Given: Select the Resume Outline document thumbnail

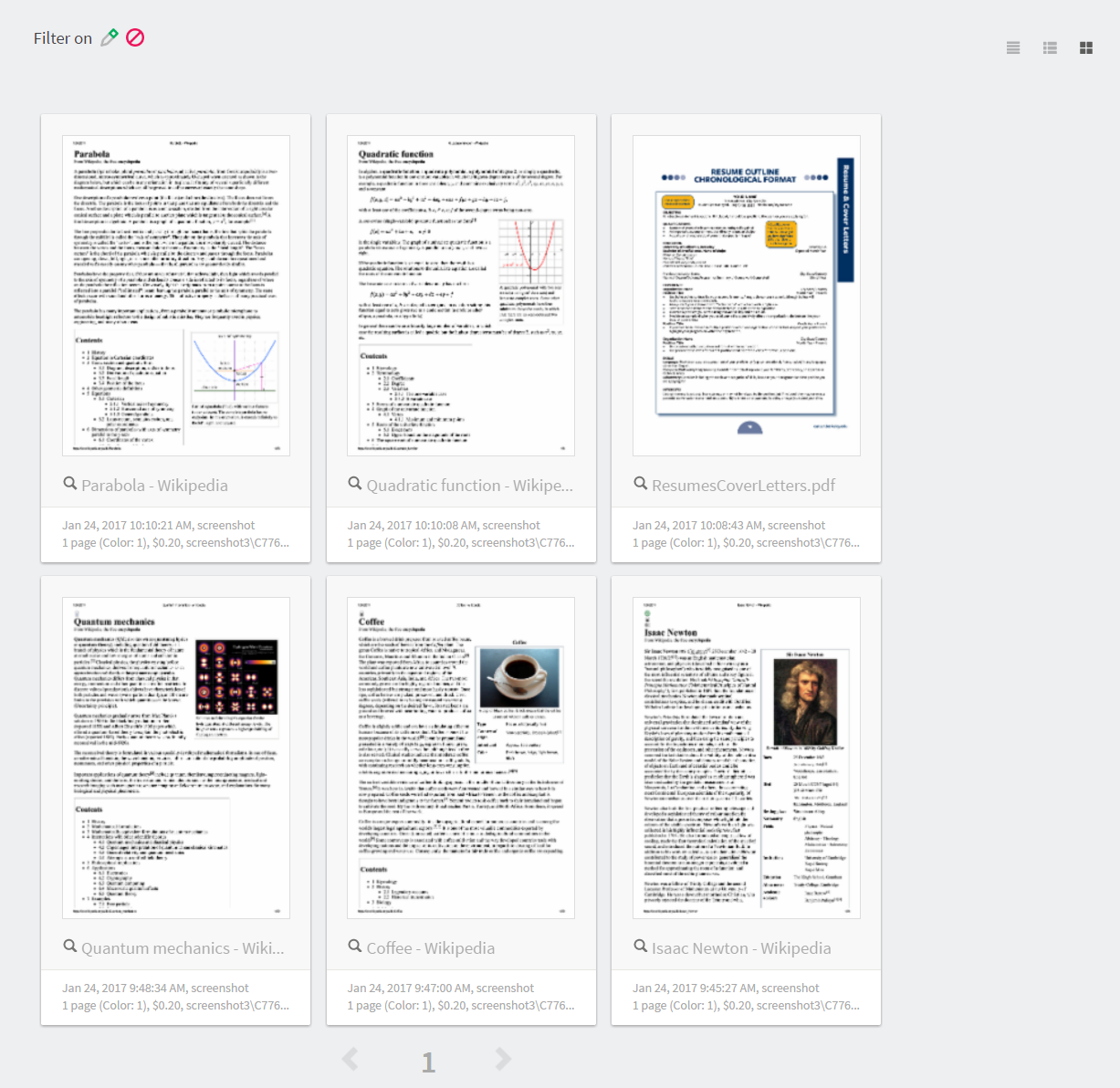Looking at the screenshot, I should [746, 295].
